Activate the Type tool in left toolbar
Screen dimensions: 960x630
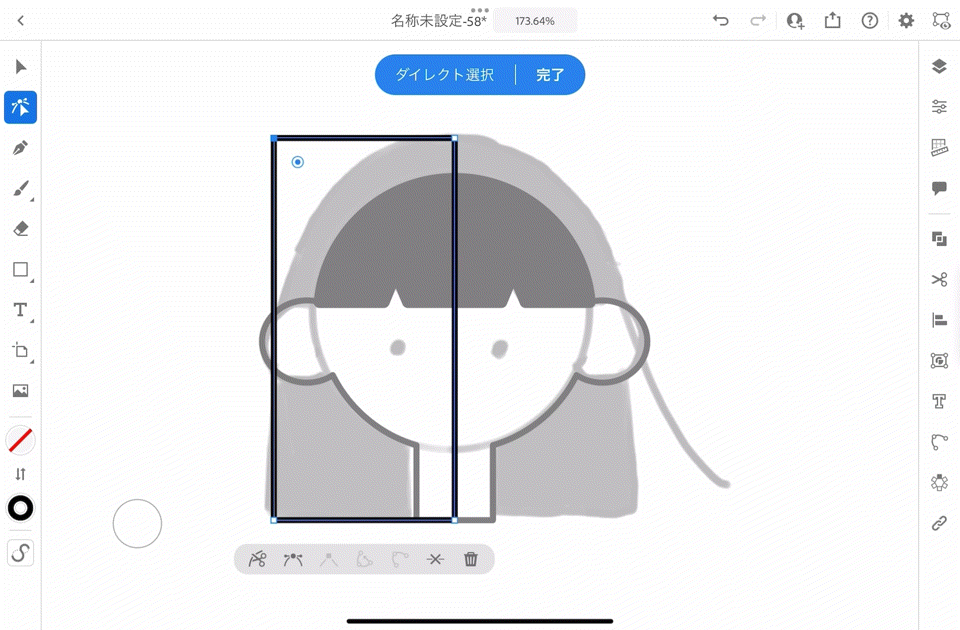tap(20, 310)
